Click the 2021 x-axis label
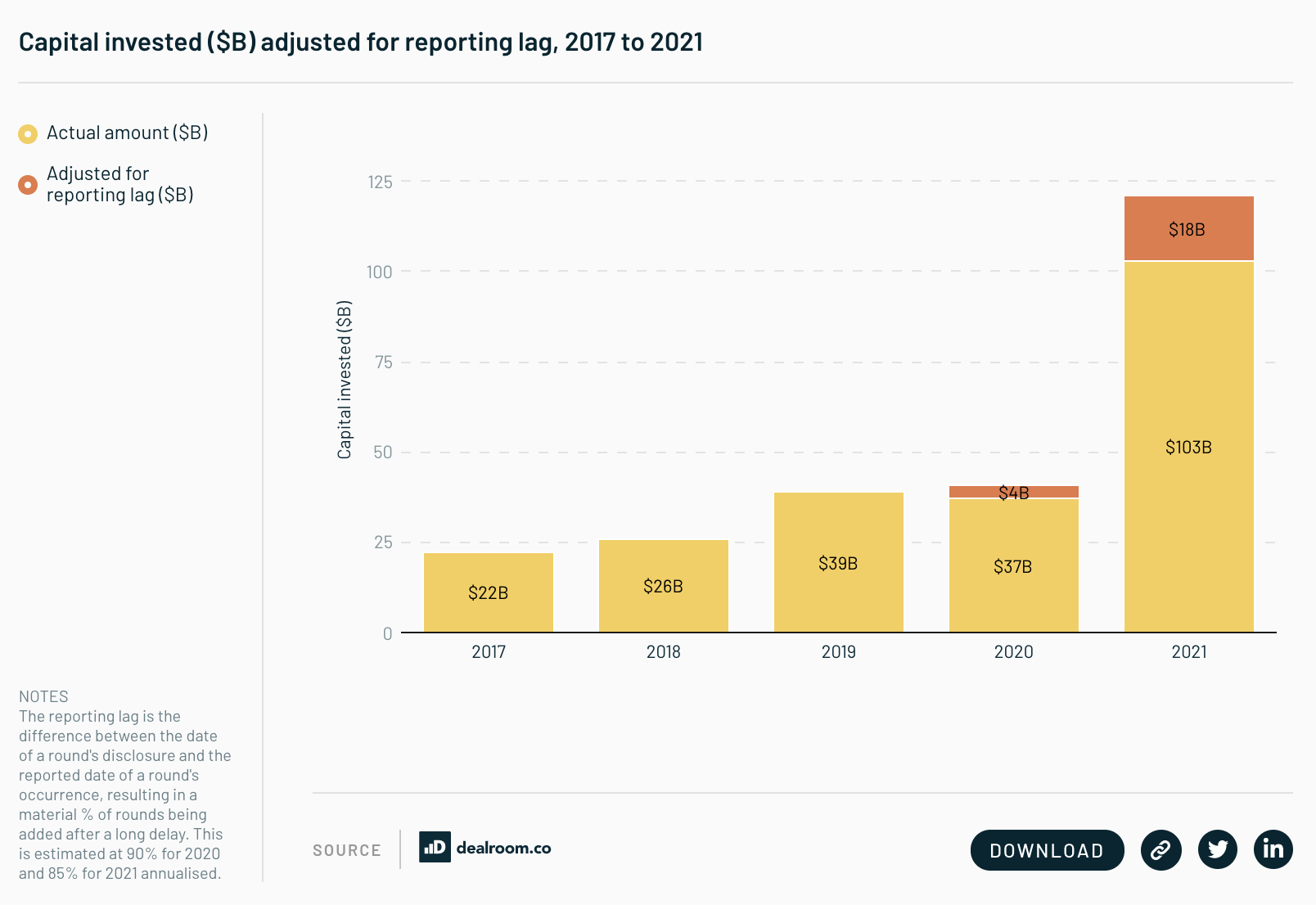The width and height of the screenshot is (1316, 905). tap(1188, 652)
